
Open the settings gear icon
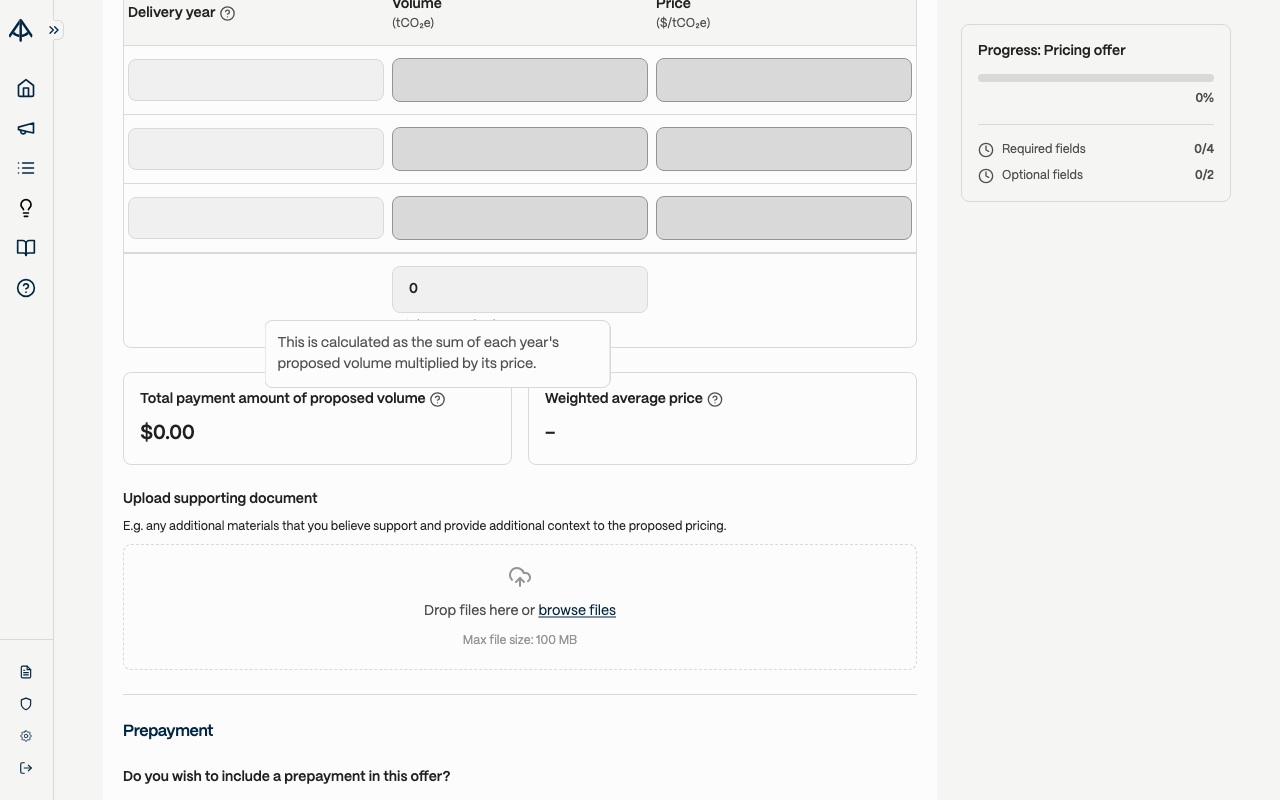click(x=26, y=736)
